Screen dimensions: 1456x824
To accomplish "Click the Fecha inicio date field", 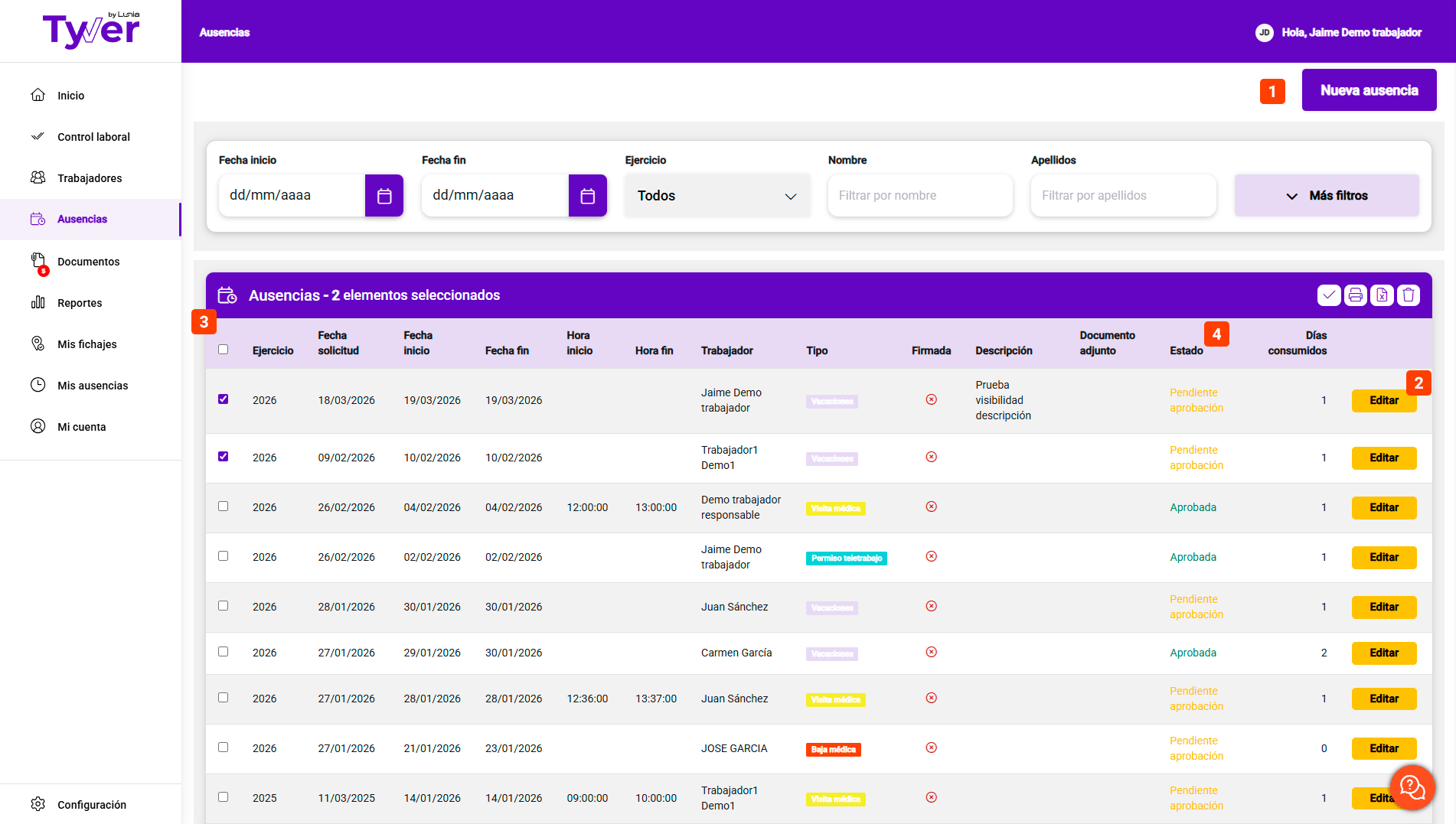I will point(292,196).
